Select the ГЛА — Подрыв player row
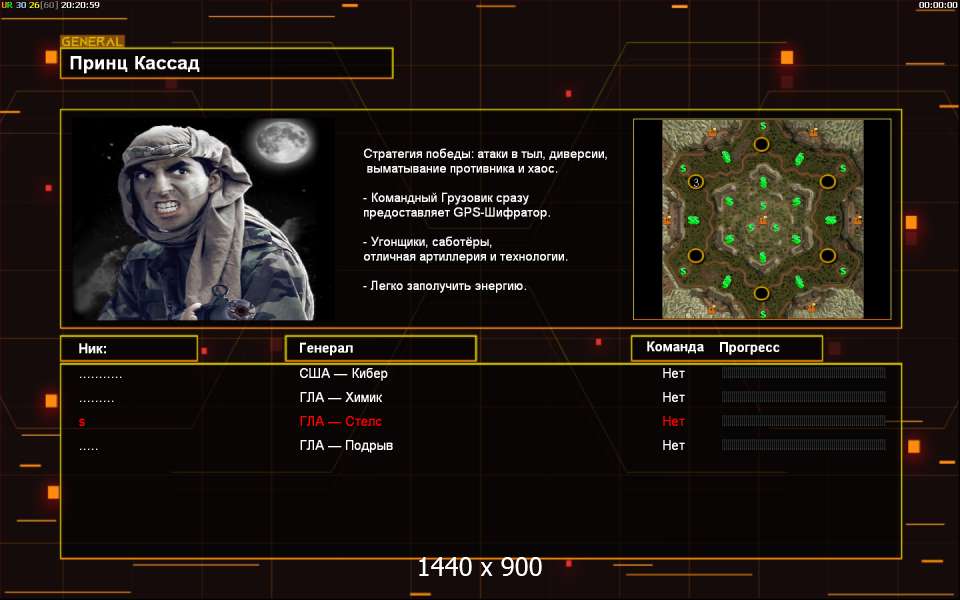The width and height of the screenshot is (960, 600). click(346, 446)
